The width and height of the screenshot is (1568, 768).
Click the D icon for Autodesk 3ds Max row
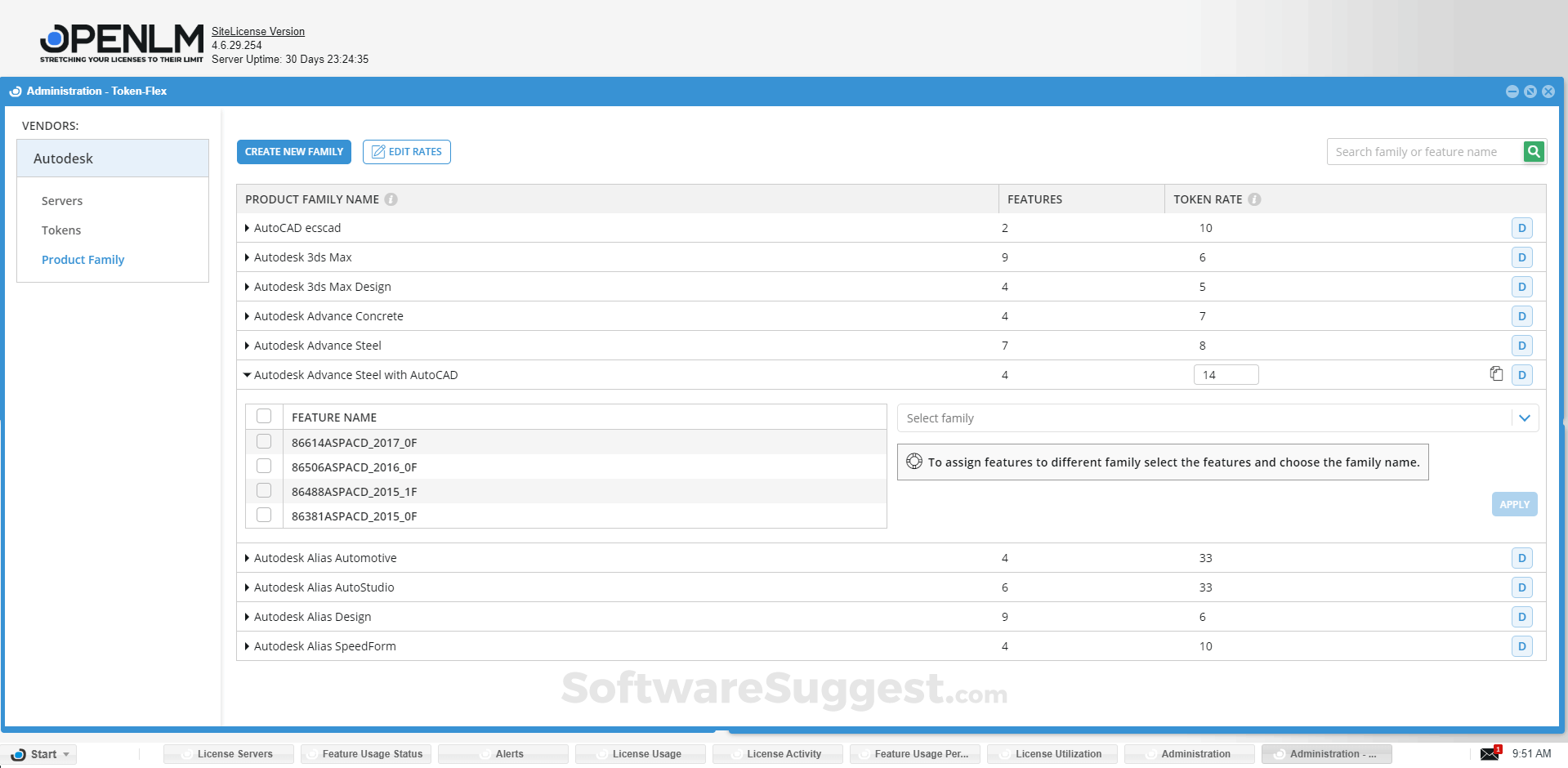pyautogui.click(x=1521, y=257)
